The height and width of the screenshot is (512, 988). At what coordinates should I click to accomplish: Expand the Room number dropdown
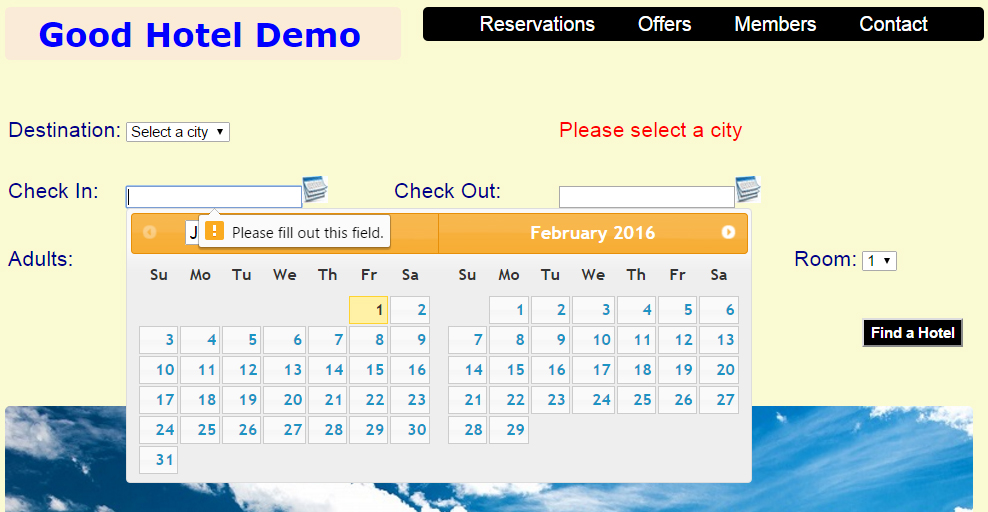tap(879, 261)
